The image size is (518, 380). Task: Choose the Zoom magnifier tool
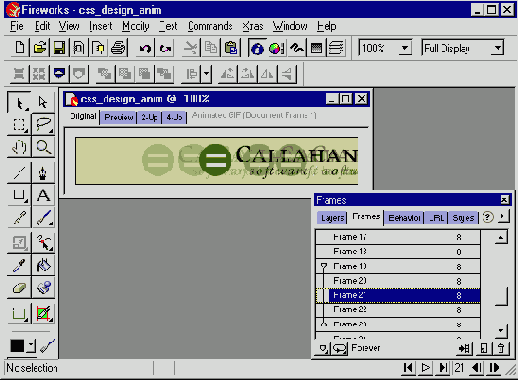[x=44, y=147]
